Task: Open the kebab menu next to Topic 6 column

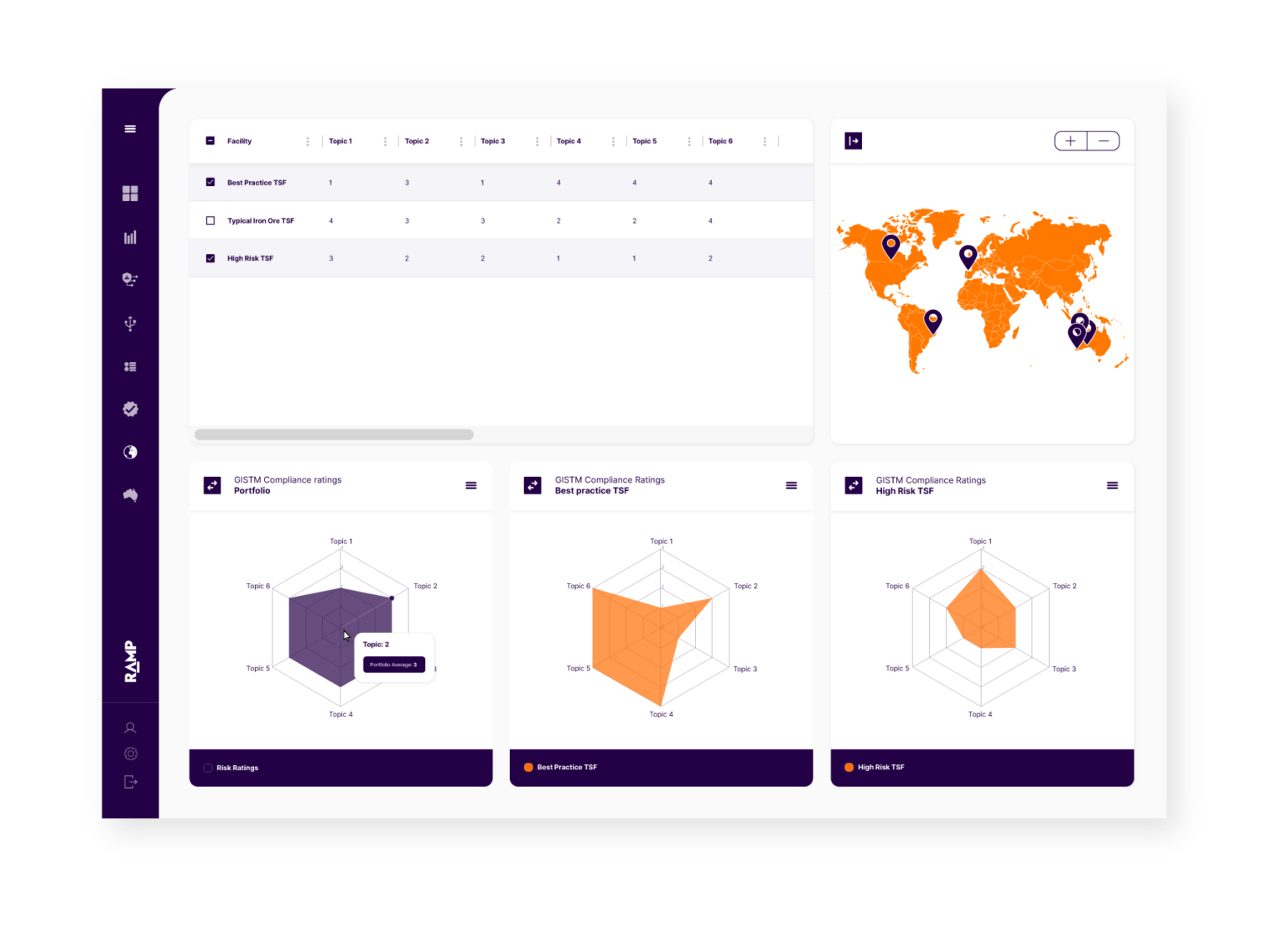Action: pos(764,141)
